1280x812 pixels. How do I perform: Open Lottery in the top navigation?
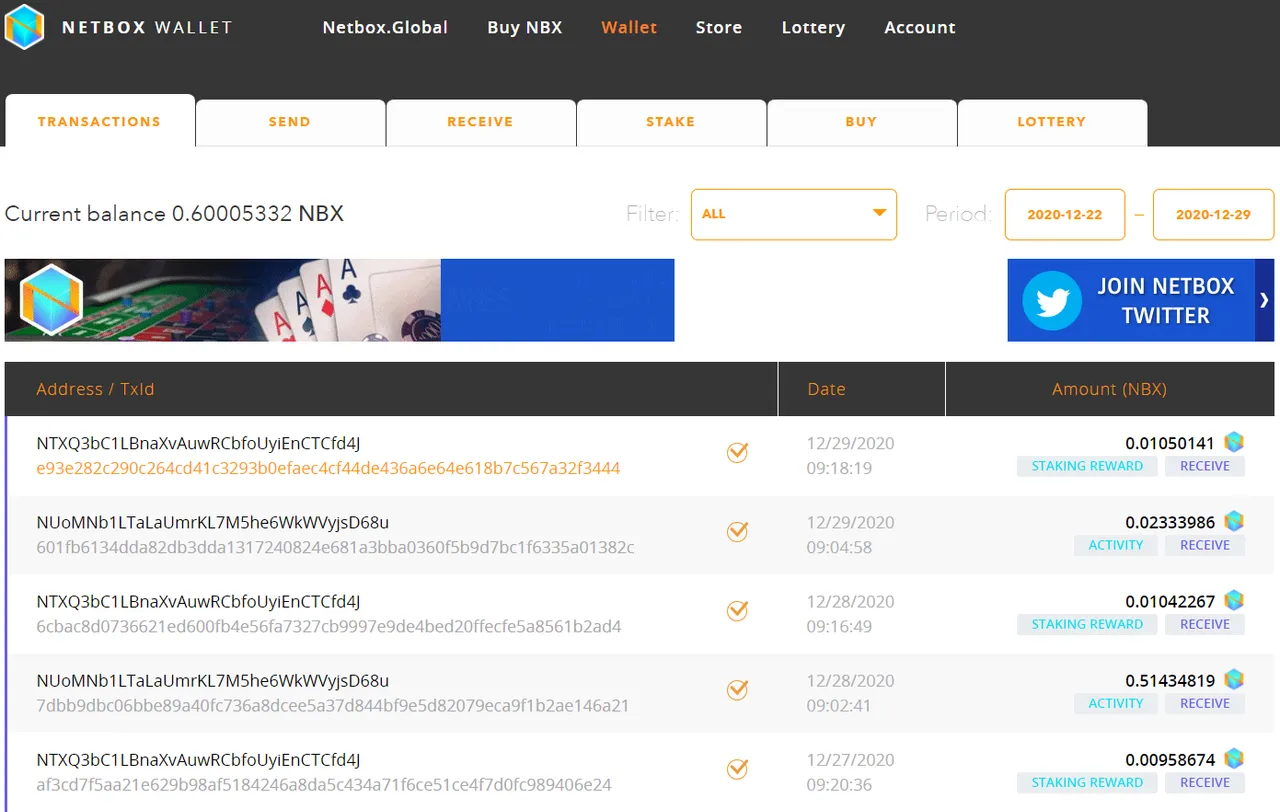click(x=813, y=28)
